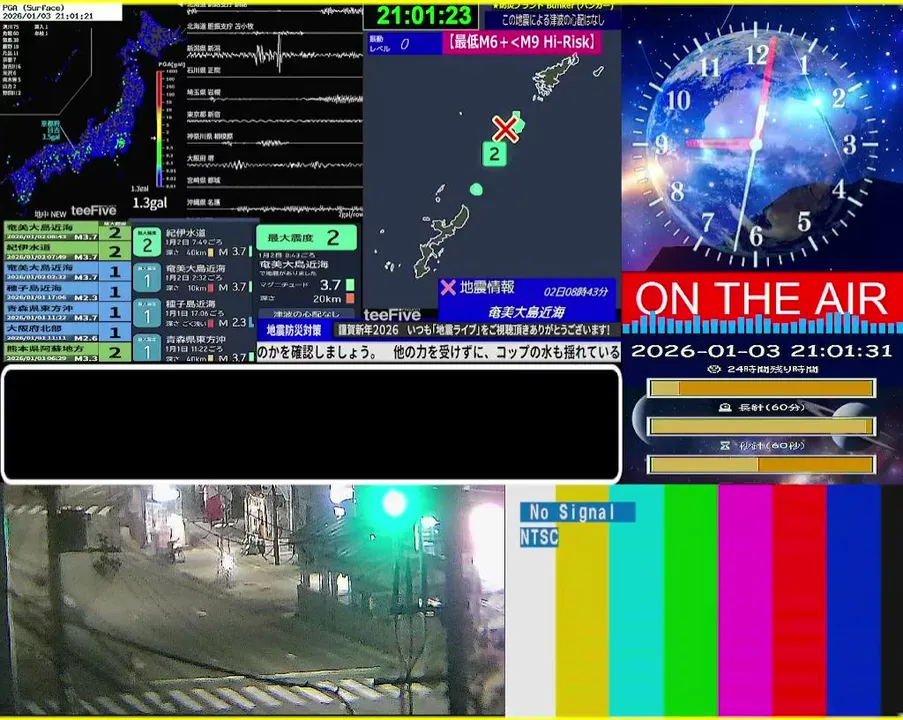This screenshot has height=720, width=903.
Task: Click the 最低M6+<M9 Hi-Risk banner
Action: 522,43
